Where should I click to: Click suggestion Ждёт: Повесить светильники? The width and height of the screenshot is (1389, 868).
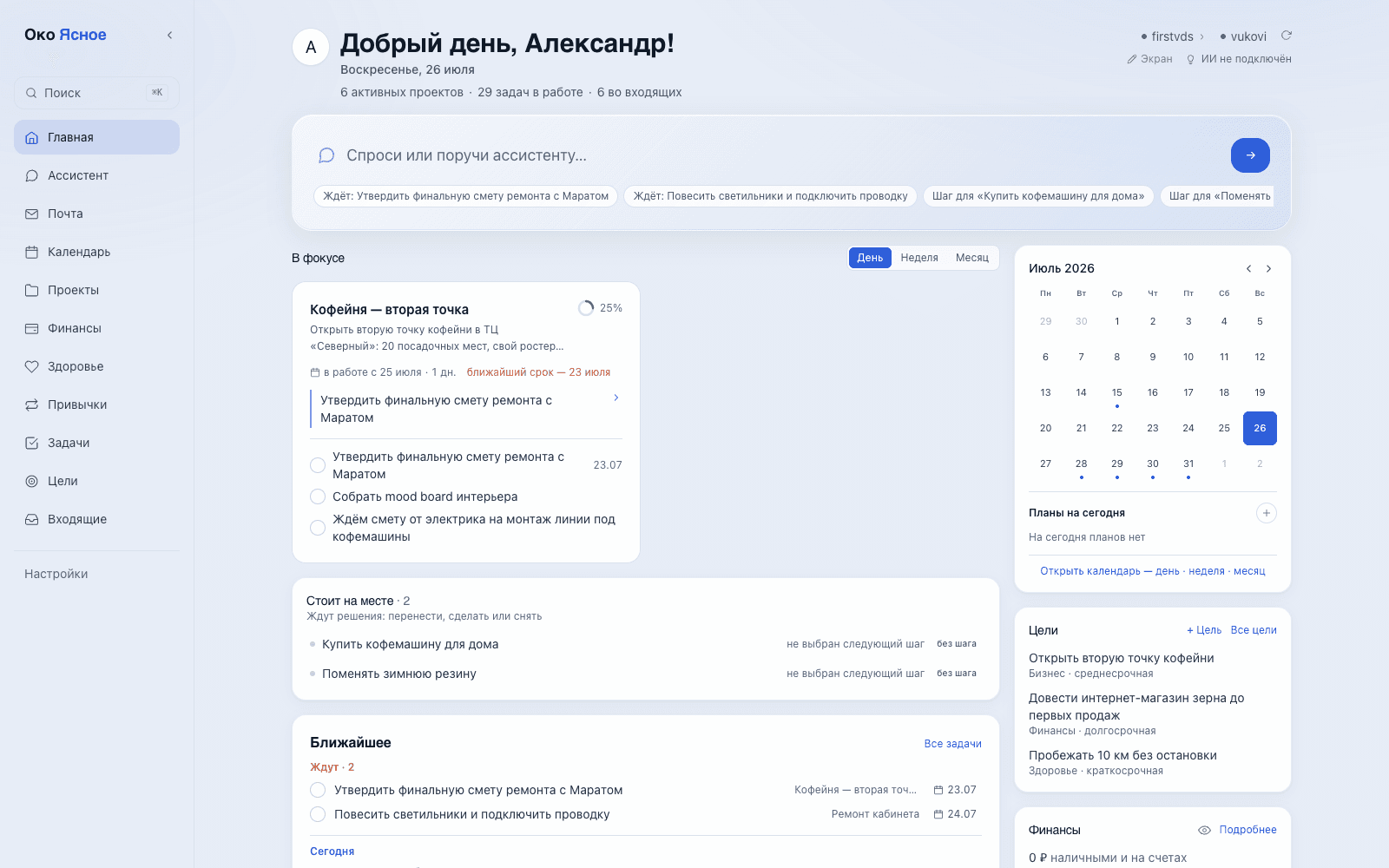770,196
